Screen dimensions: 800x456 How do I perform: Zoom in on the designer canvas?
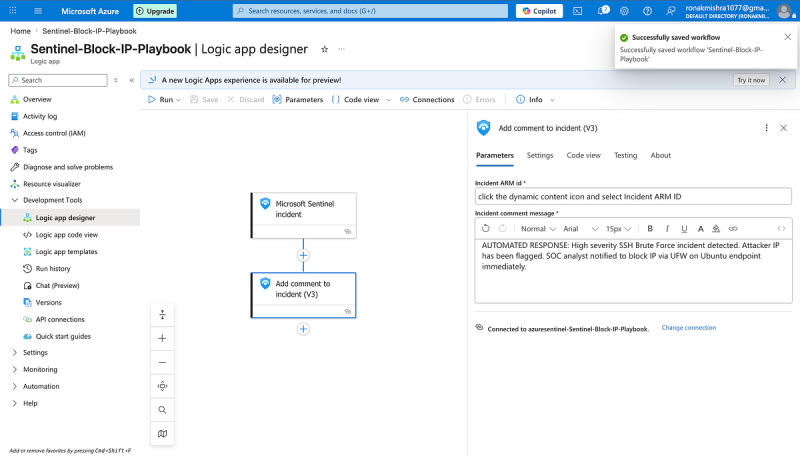pos(162,338)
